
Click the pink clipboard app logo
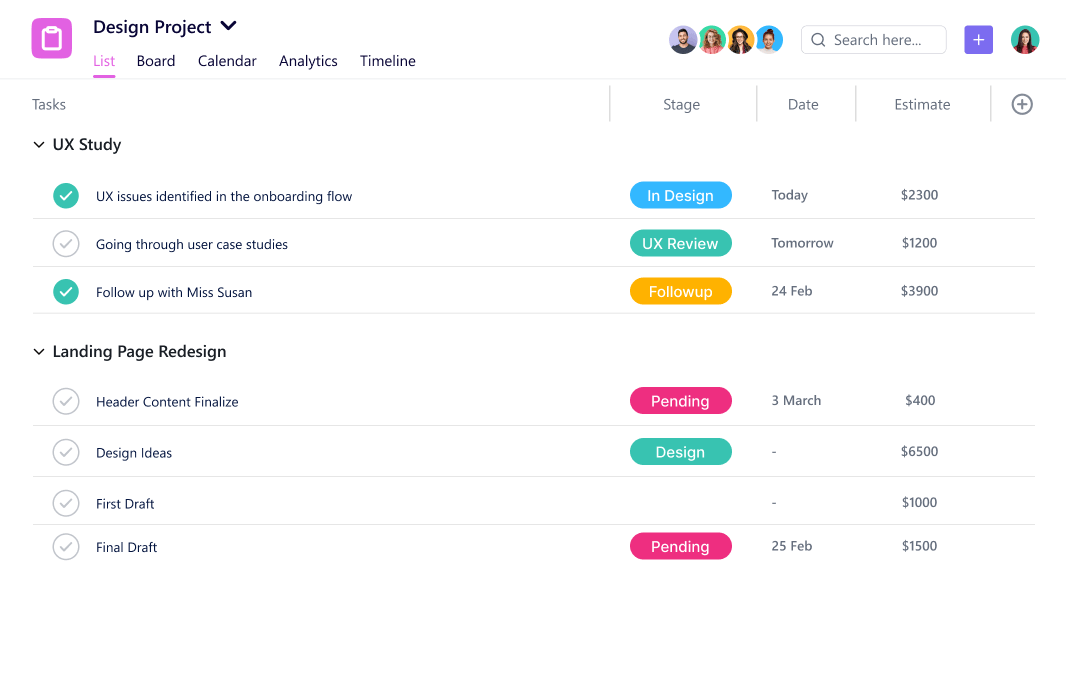pos(51,38)
